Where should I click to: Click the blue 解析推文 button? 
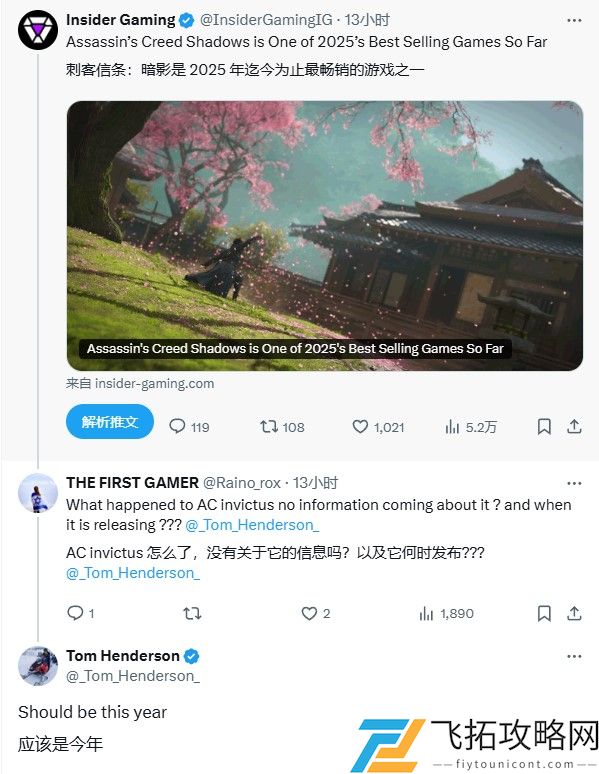pos(110,422)
